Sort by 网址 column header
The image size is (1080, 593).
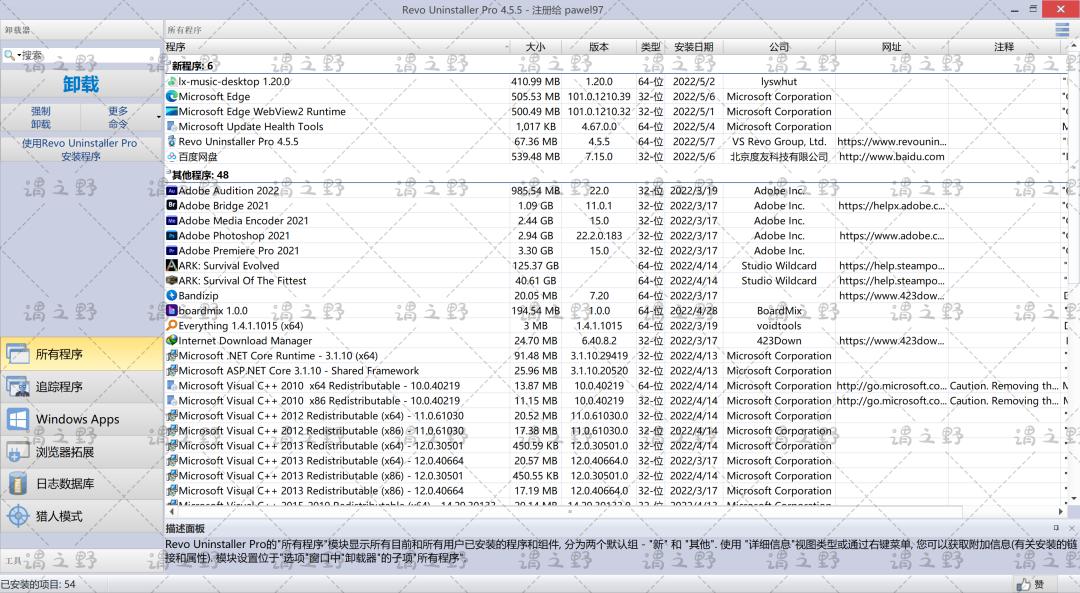point(891,47)
